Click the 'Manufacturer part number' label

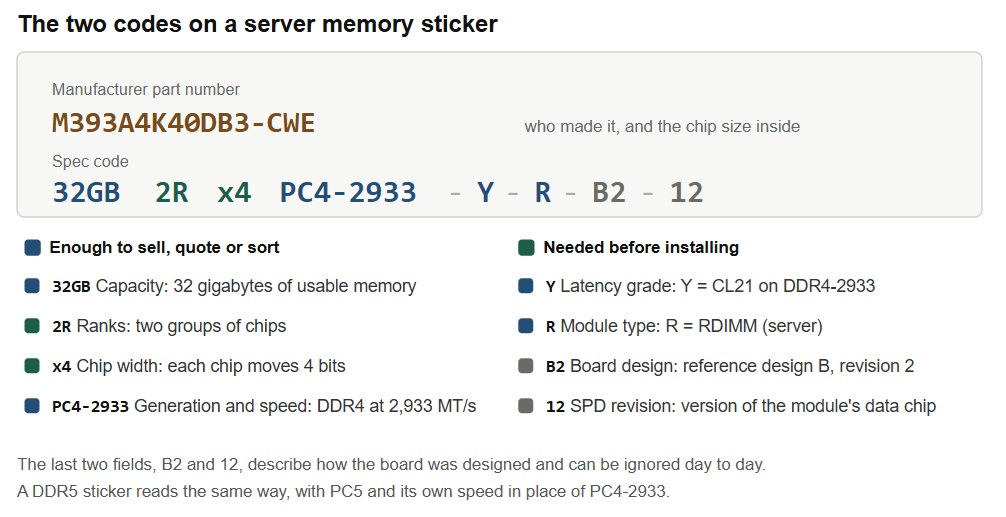click(146, 90)
